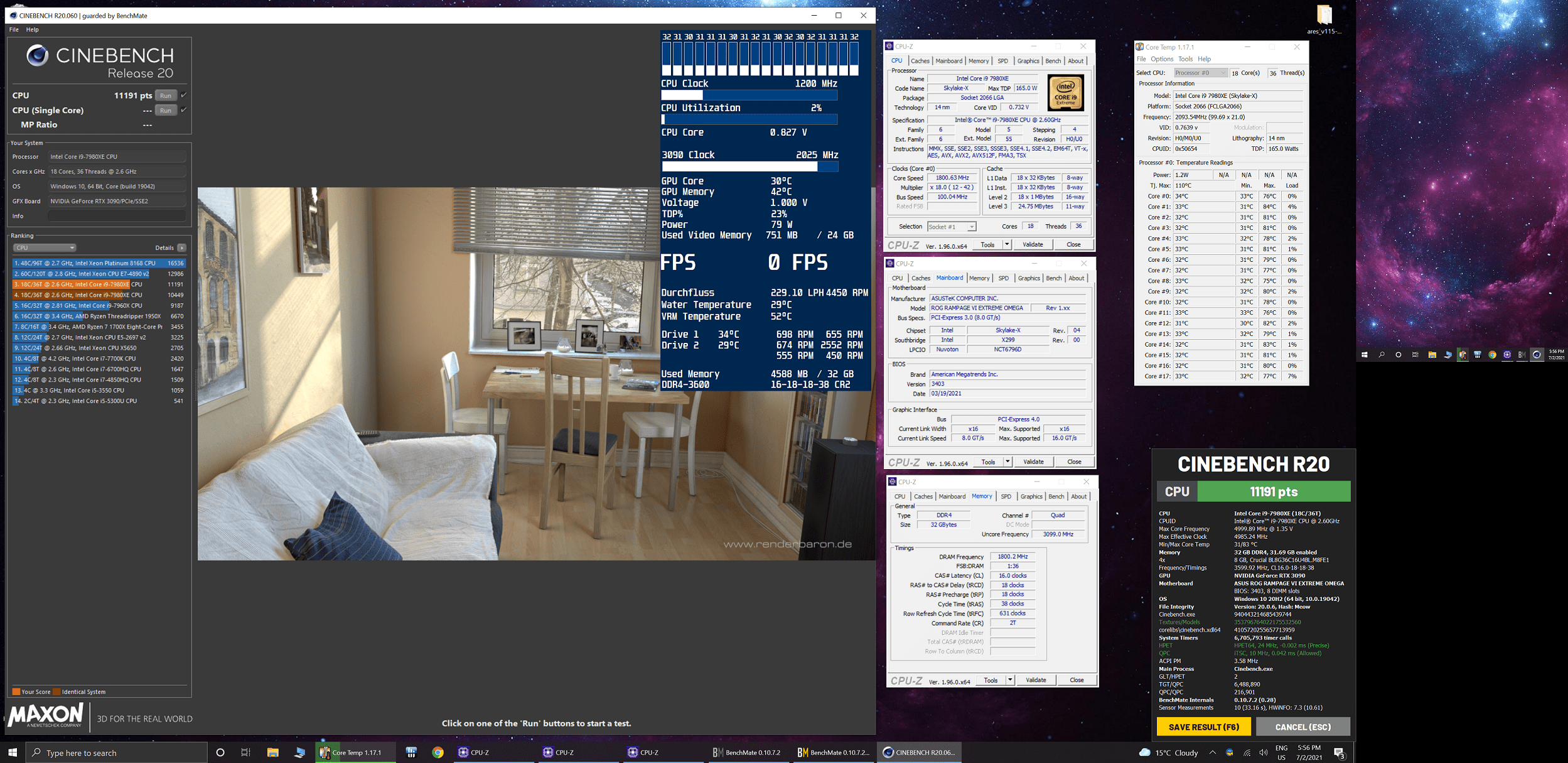This screenshot has width=1568, height=763.
Task: Open Google Chrome from taskbar
Action: tap(438, 752)
